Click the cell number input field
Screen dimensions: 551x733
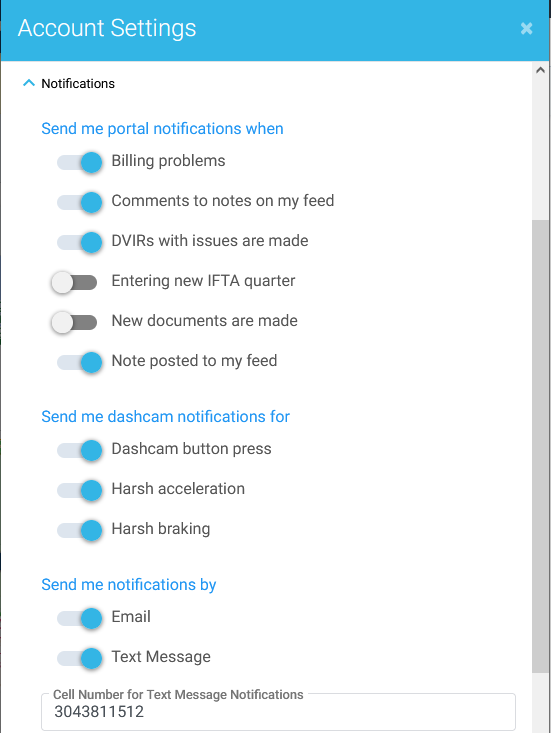(x=279, y=711)
